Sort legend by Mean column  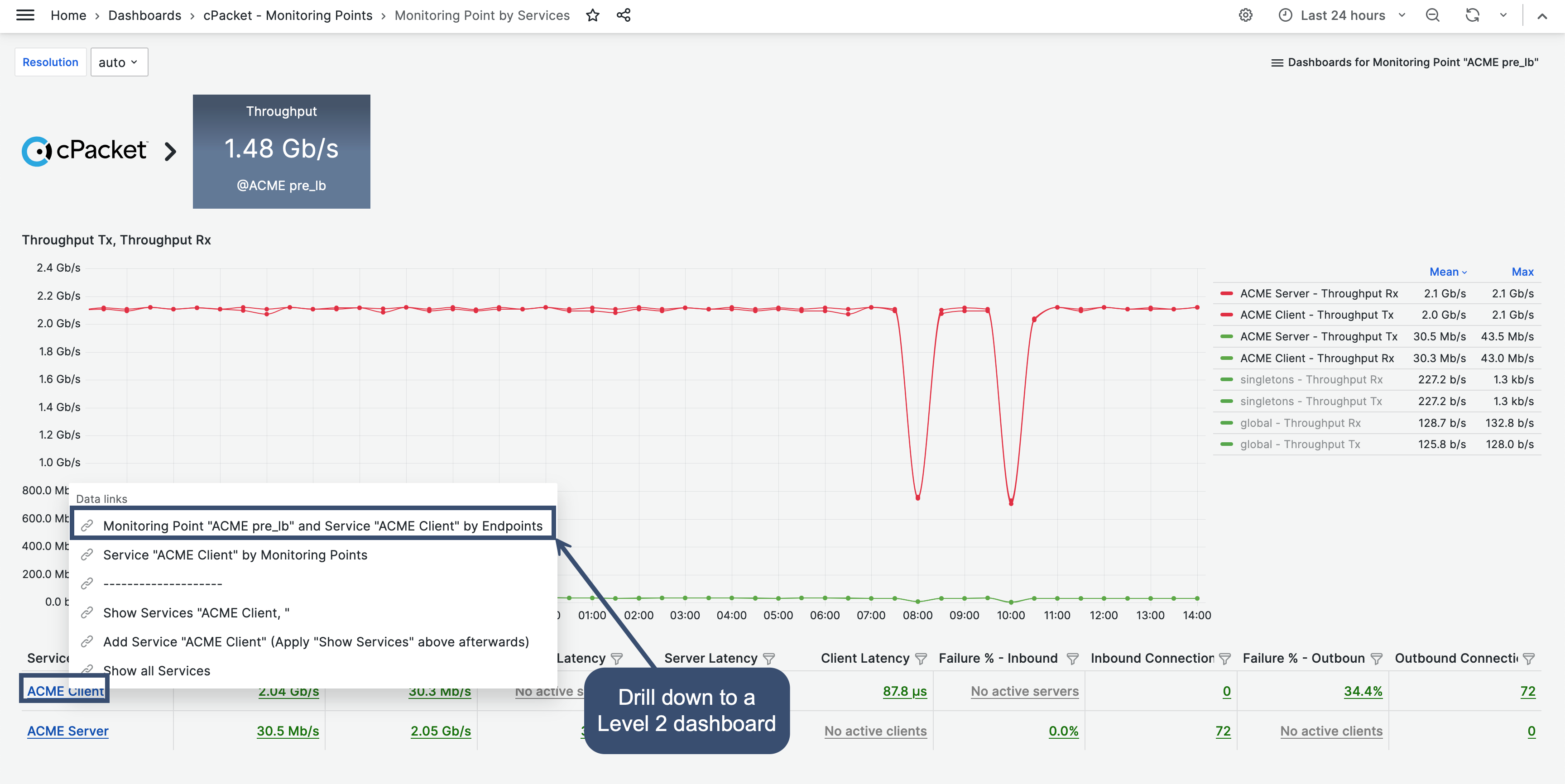click(x=1448, y=272)
